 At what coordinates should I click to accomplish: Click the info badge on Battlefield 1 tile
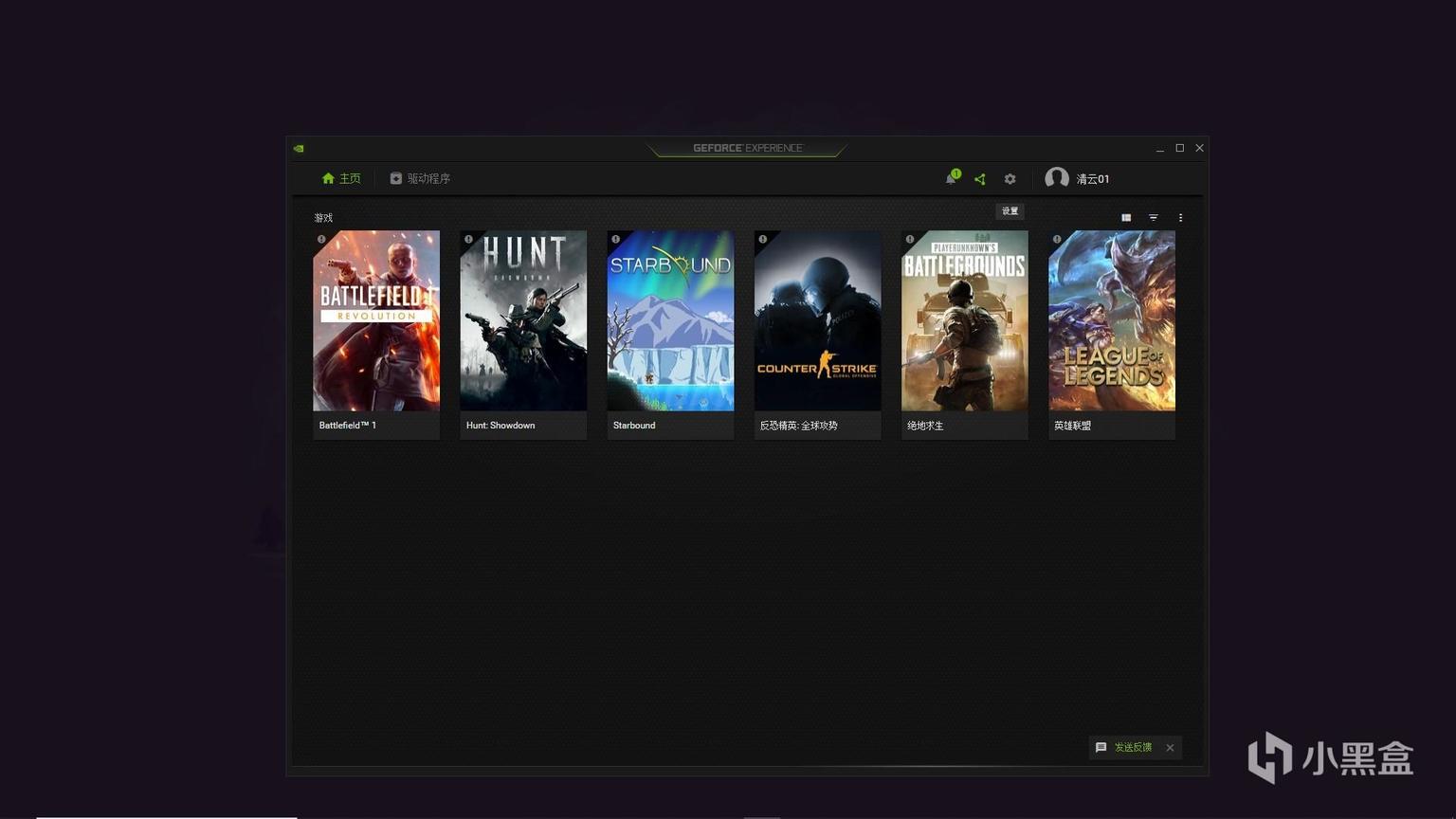click(x=321, y=239)
